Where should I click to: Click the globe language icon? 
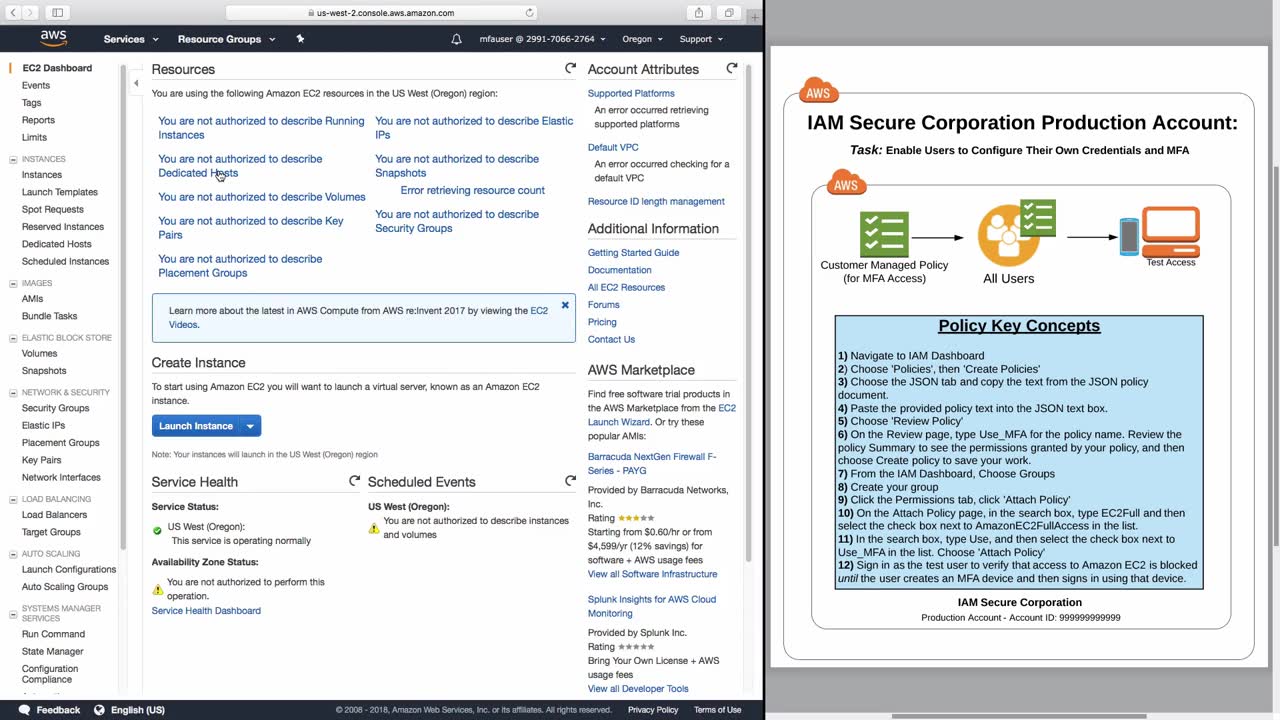click(x=99, y=710)
